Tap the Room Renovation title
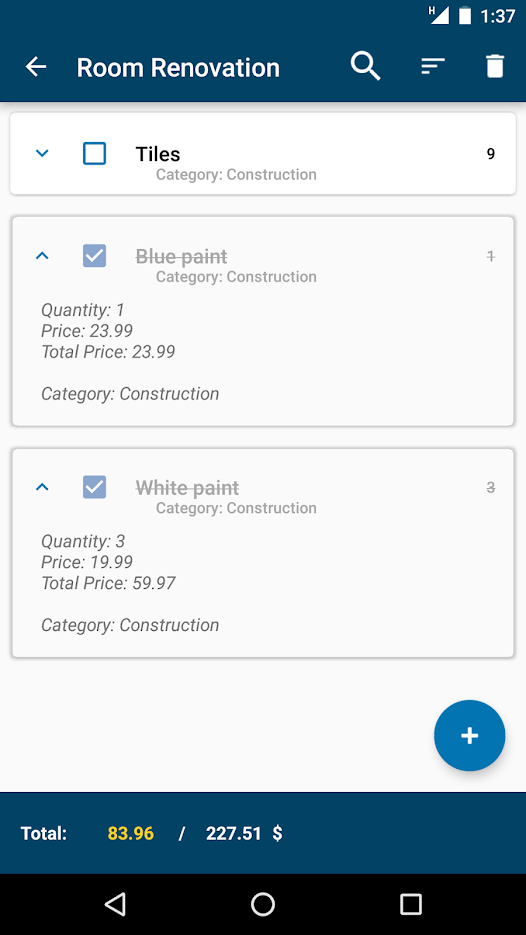 pos(178,67)
